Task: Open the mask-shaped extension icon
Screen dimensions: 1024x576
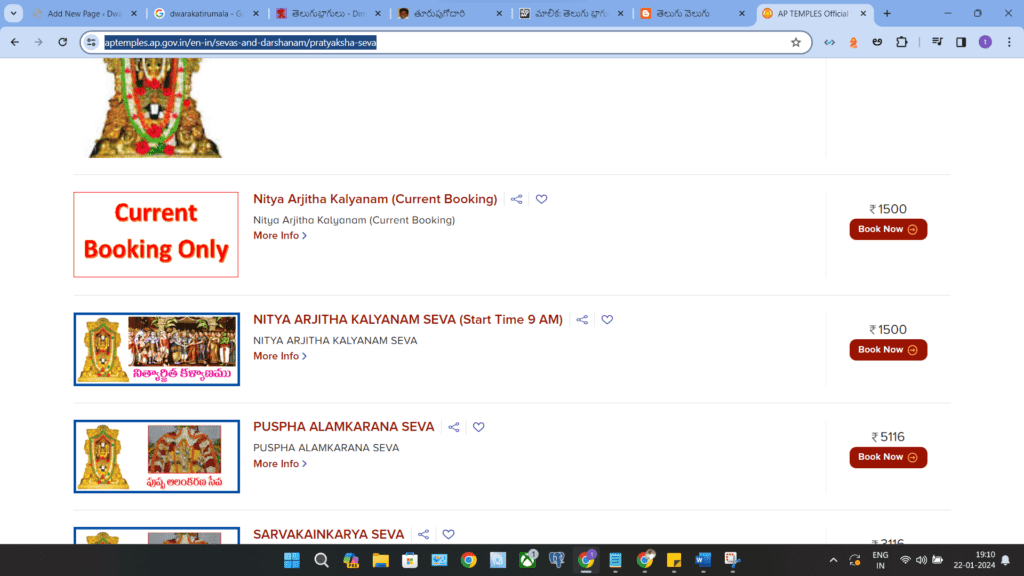Action: pyautogui.click(x=877, y=42)
